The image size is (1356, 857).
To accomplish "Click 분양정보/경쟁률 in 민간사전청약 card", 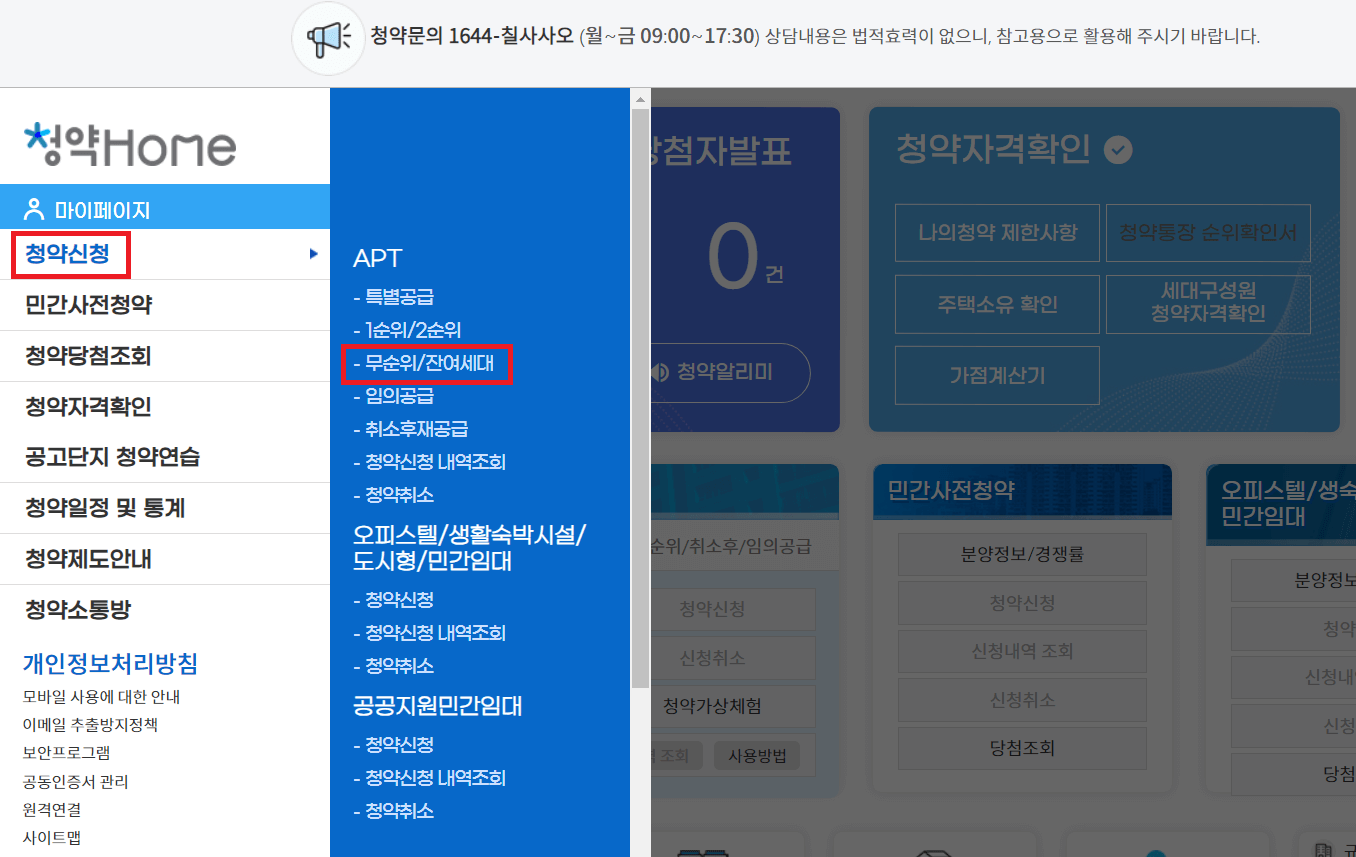I will coord(1022,555).
